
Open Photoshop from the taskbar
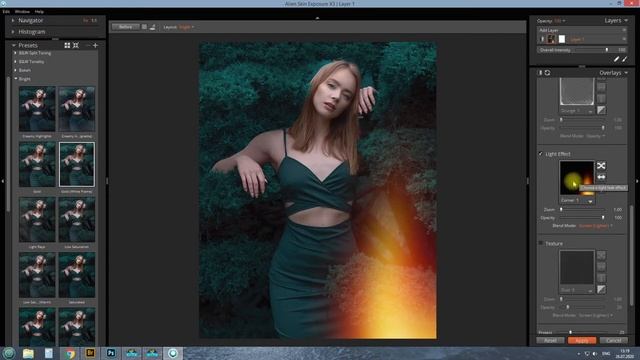click(111, 353)
